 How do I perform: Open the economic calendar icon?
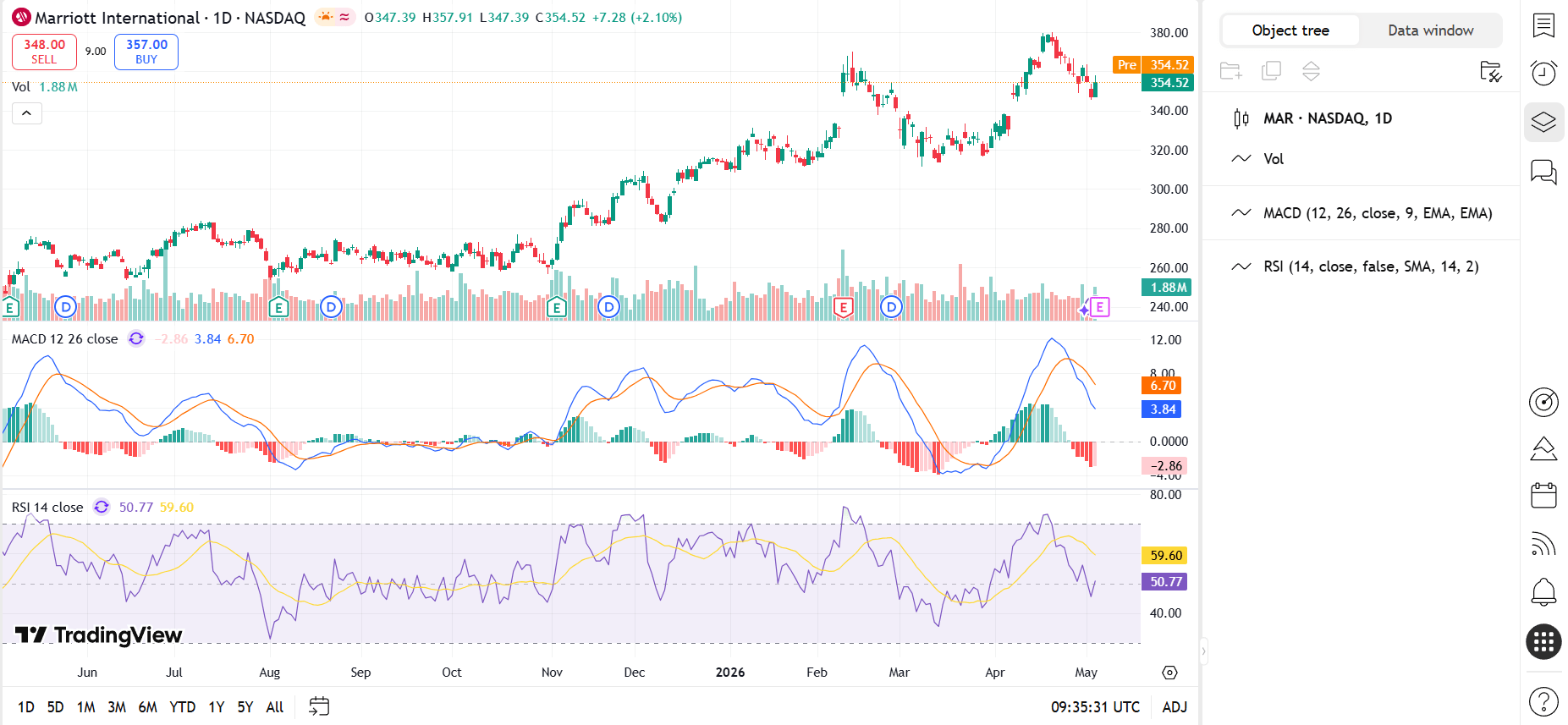point(1543,495)
